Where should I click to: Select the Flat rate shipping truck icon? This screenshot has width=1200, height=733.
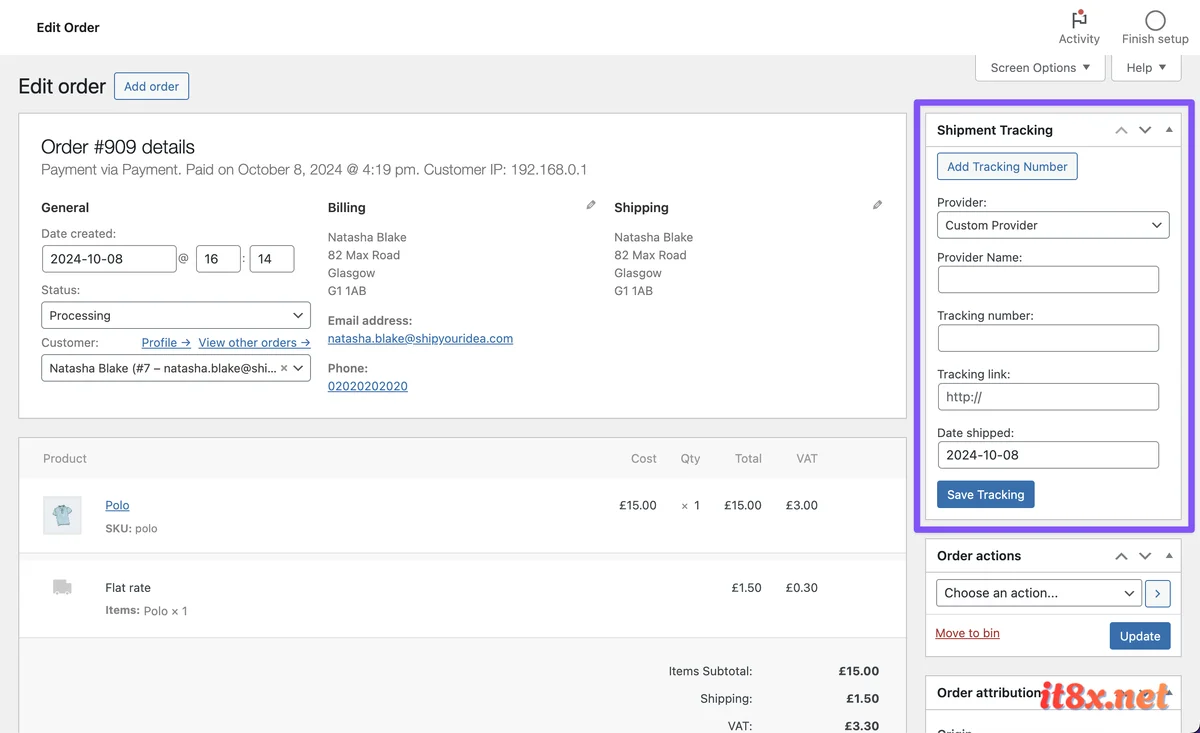coord(62,588)
